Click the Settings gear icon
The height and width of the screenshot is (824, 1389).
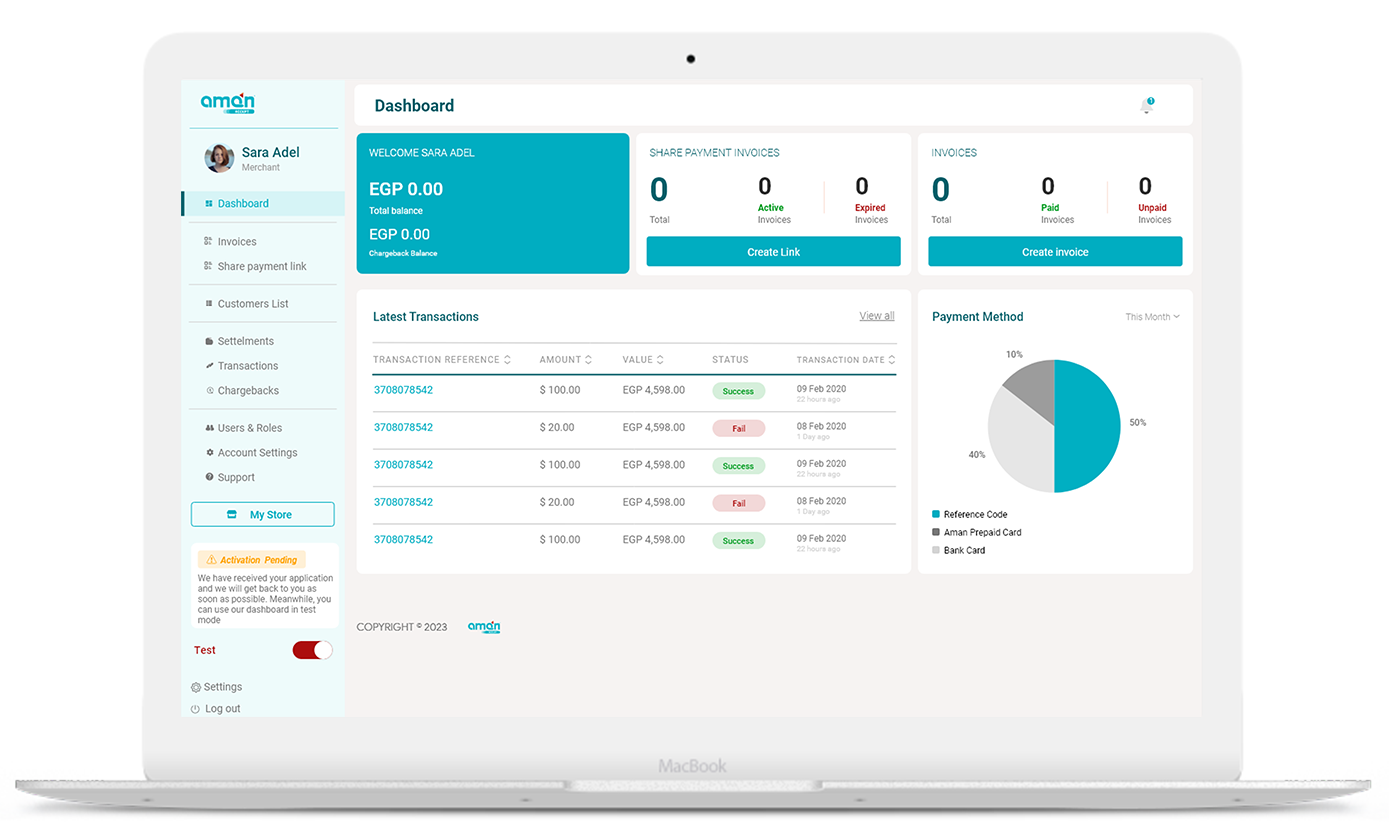point(196,688)
